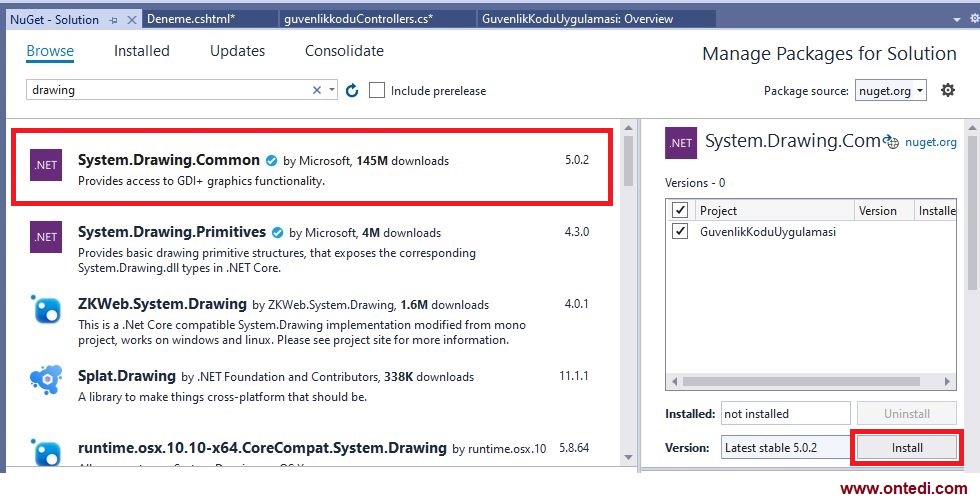The height and width of the screenshot is (502, 980).
Task: Enable Include prerelease checkbox
Action: coord(377,91)
